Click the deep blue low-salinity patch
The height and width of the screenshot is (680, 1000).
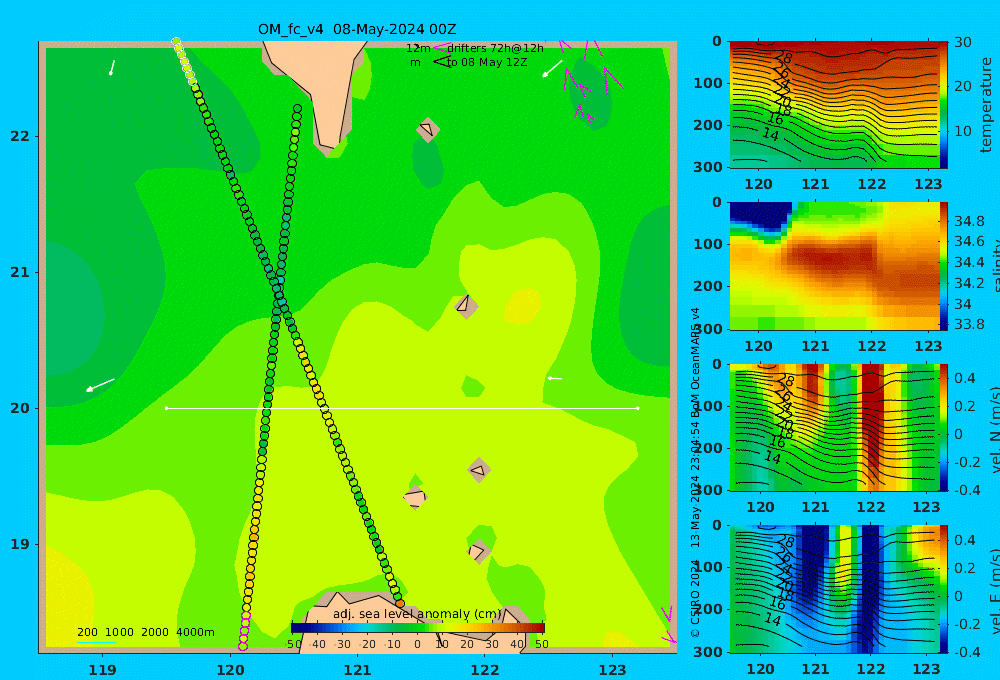tap(759, 216)
